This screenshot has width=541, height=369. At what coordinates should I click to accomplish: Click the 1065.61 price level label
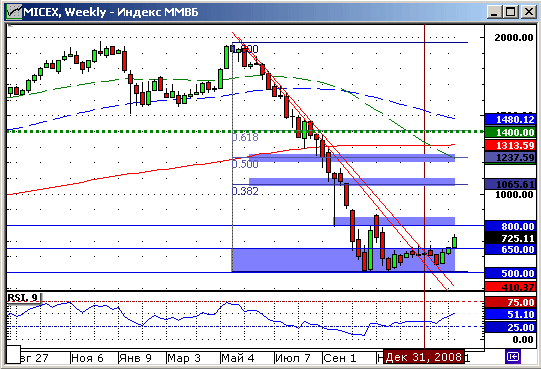click(510, 184)
